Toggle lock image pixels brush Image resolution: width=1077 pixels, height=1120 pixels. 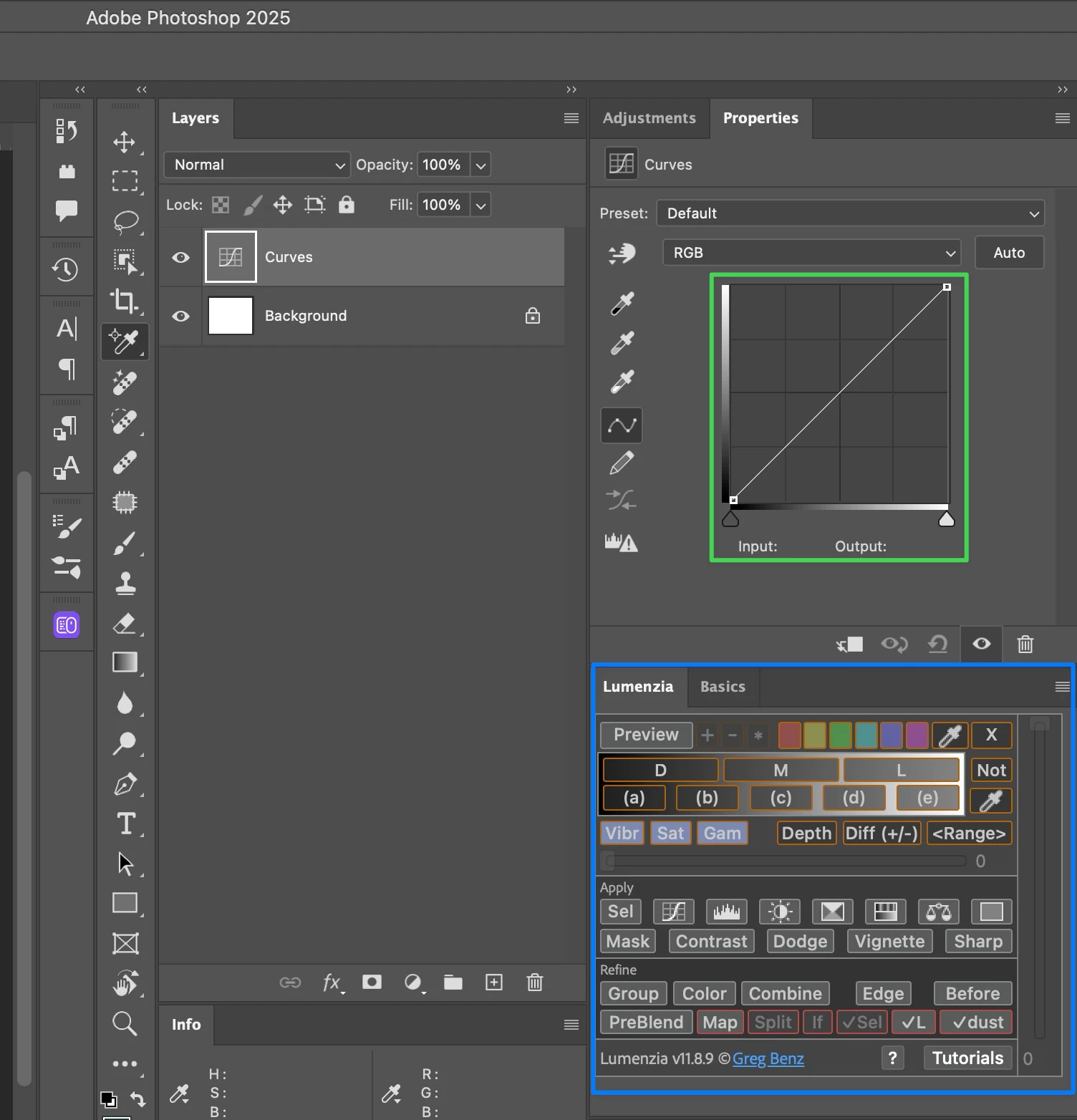[x=252, y=205]
